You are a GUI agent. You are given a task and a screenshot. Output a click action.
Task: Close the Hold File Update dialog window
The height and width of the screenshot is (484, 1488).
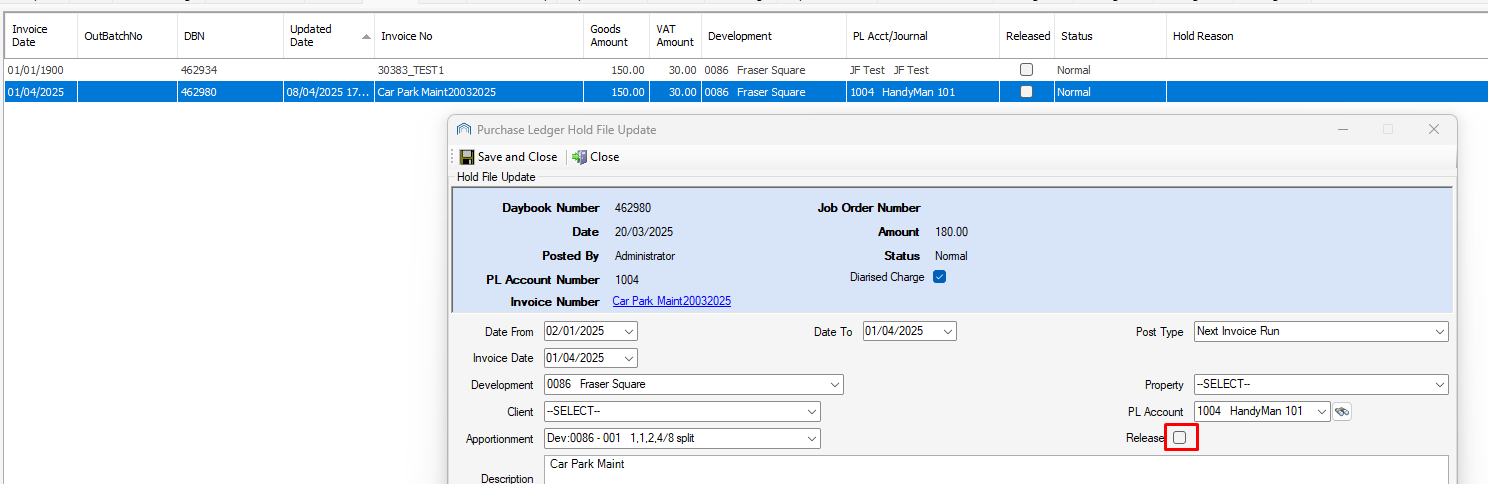point(1433,130)
